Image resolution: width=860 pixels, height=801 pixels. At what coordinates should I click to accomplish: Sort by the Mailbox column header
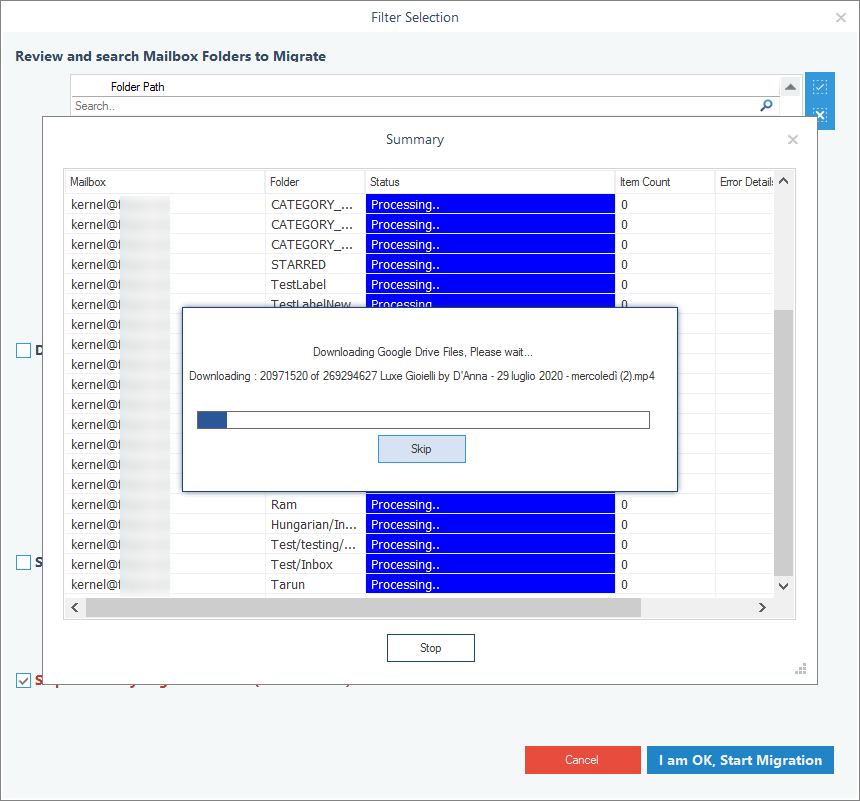click(x=165, y=182)
